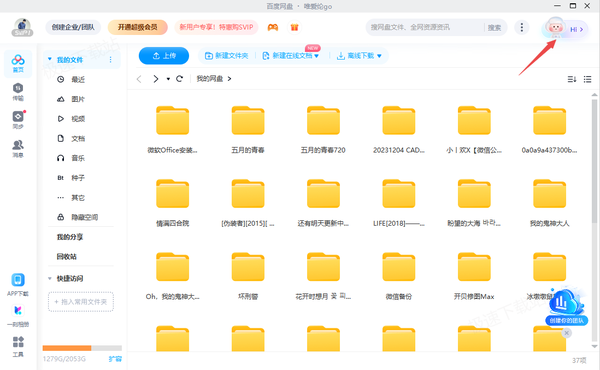Click the storage usage progress bar
This screenshot has width=600, height=370.
click(x=82, y=348)
